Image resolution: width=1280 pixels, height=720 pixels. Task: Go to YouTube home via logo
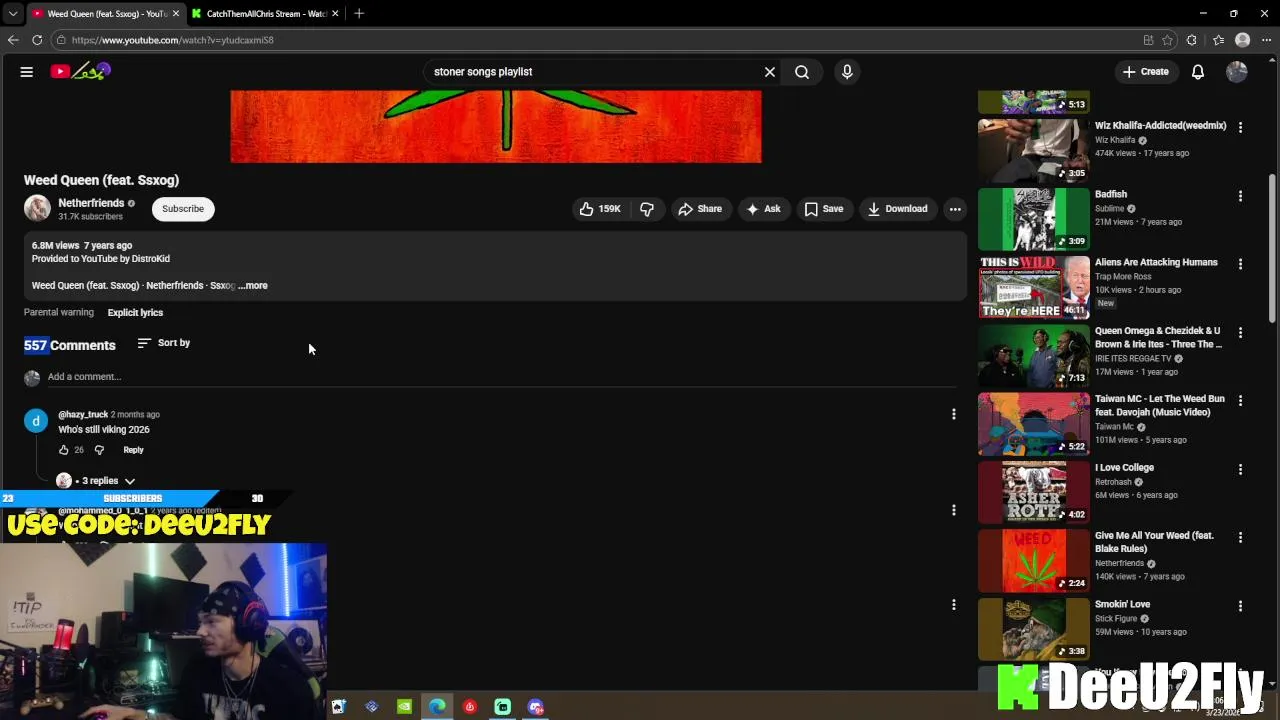pos(80,71)
